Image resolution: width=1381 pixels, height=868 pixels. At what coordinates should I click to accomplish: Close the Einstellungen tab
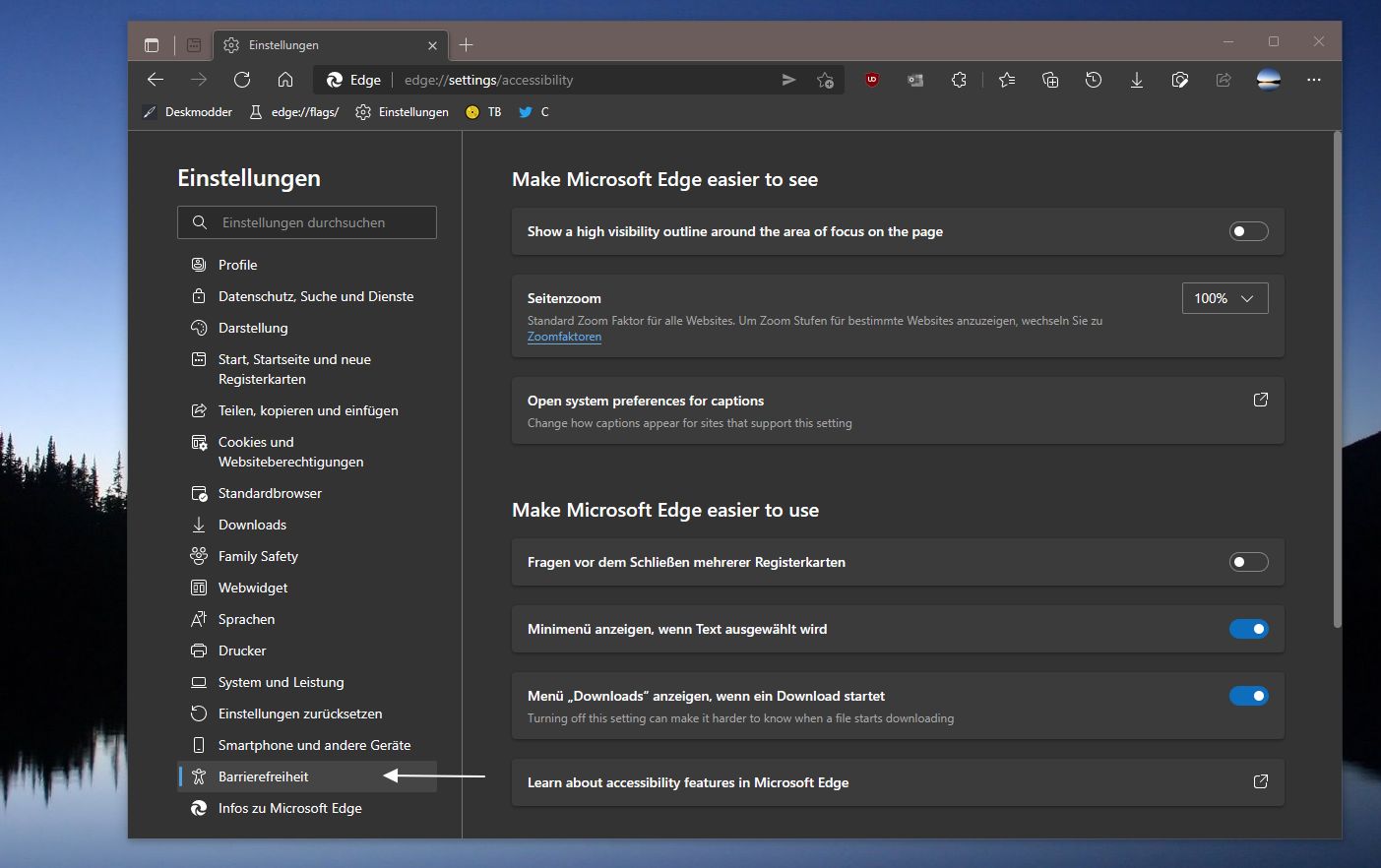coord(432,45)
